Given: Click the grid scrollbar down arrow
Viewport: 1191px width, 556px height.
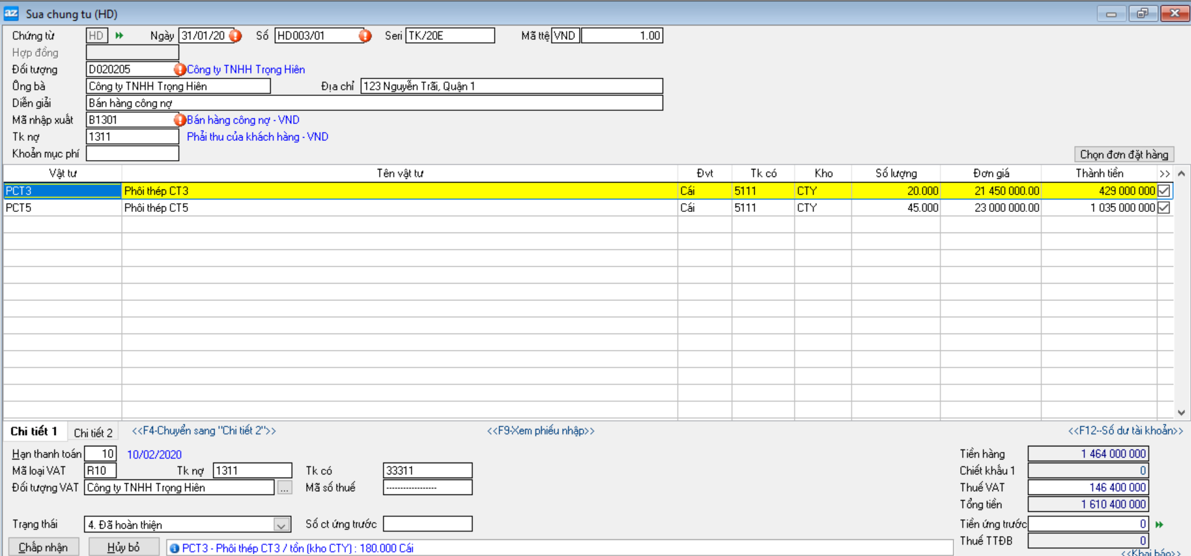Looking at the screenshot, I should 1181,411.
